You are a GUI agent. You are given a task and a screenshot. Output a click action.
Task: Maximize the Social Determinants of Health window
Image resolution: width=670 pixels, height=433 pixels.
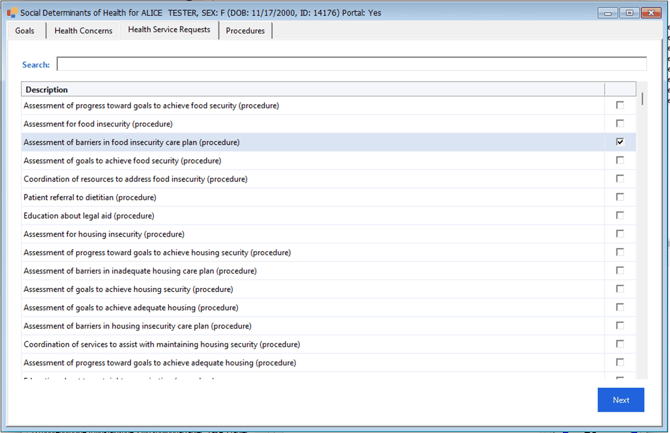point(629,13)
